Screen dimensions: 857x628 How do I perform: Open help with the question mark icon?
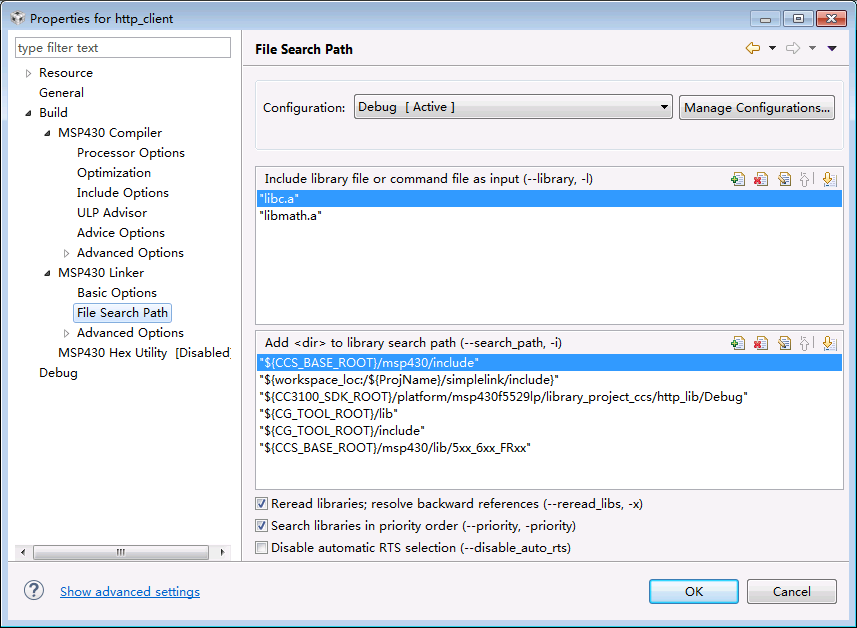pyautogui.click(x=35, y=591)
